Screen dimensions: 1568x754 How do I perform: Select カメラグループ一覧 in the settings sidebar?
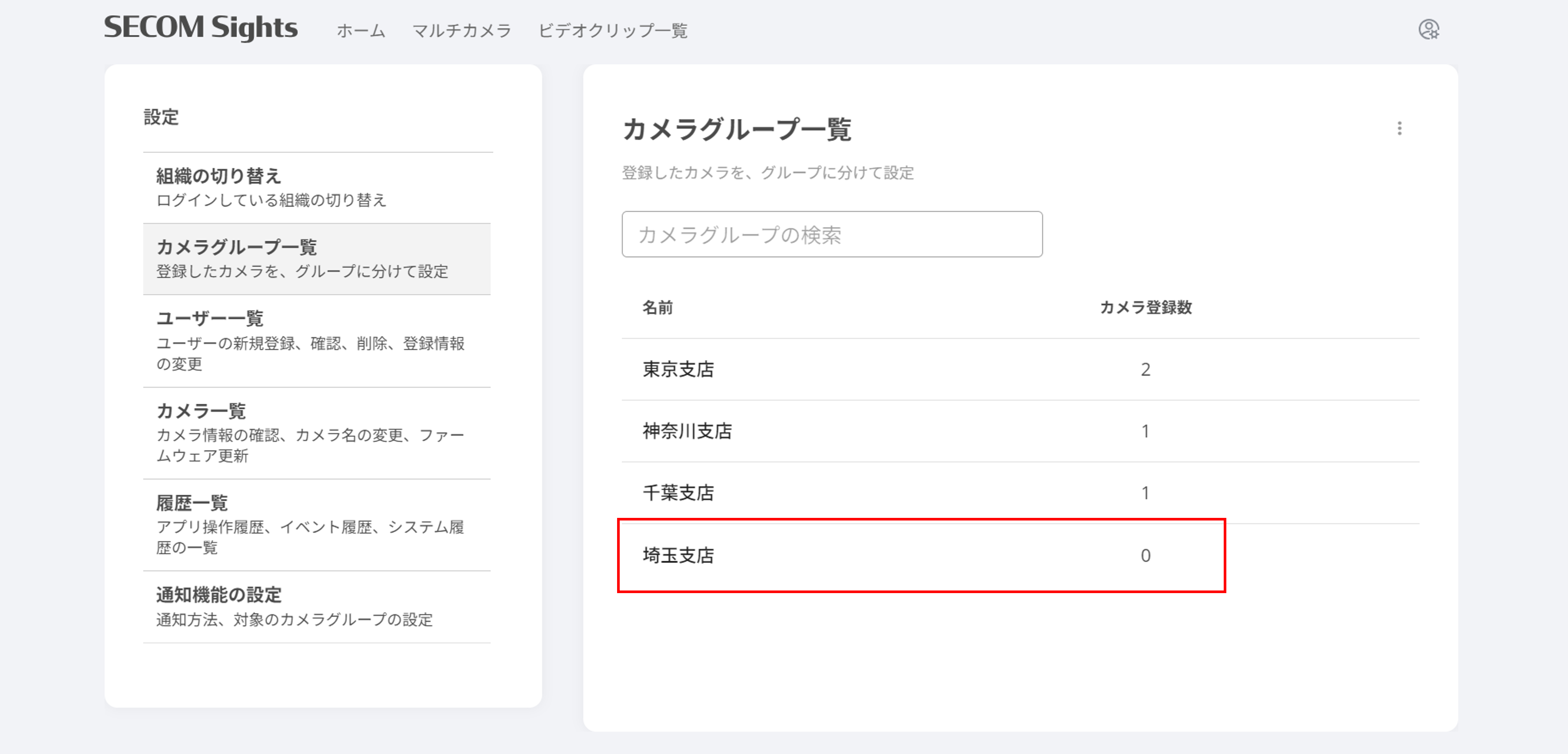tap(317, 259)
